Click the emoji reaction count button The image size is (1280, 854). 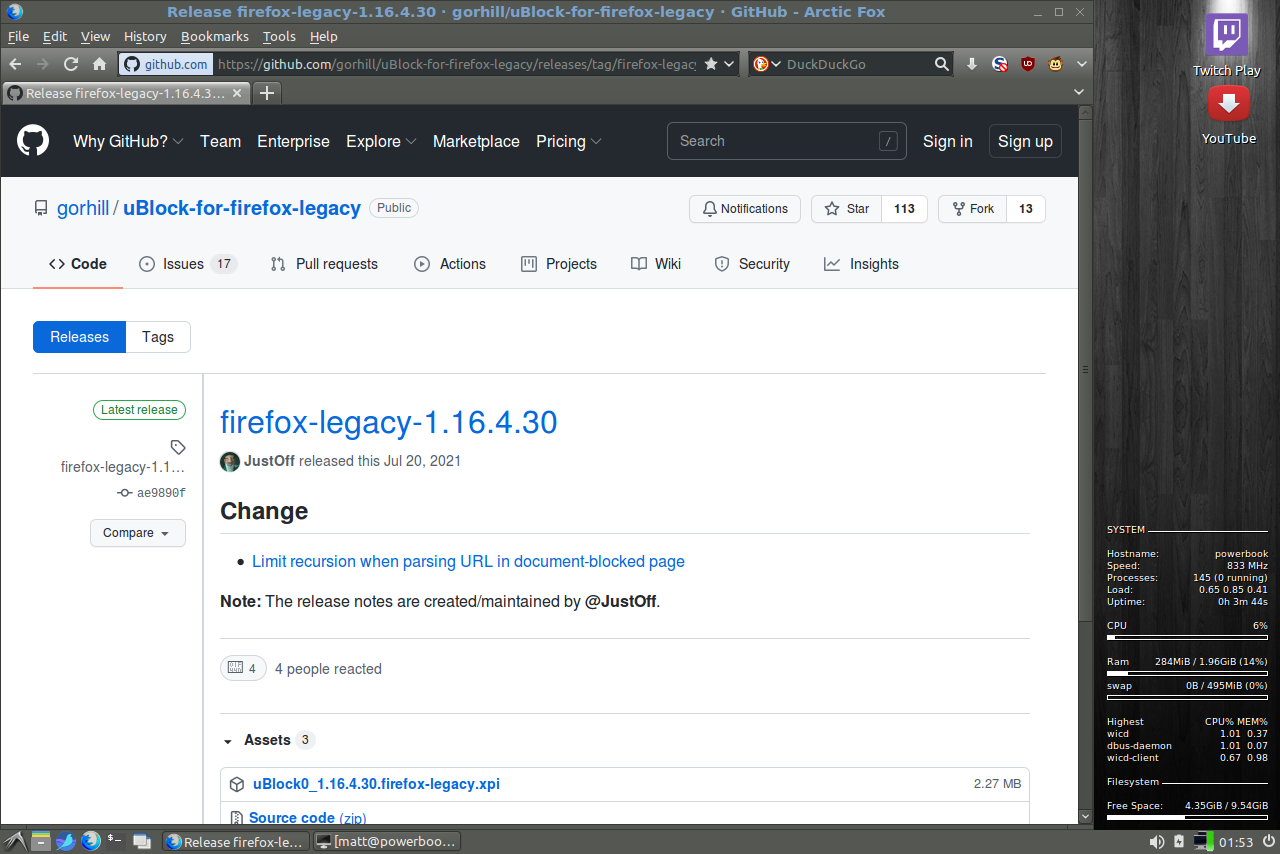click(243, 668)
